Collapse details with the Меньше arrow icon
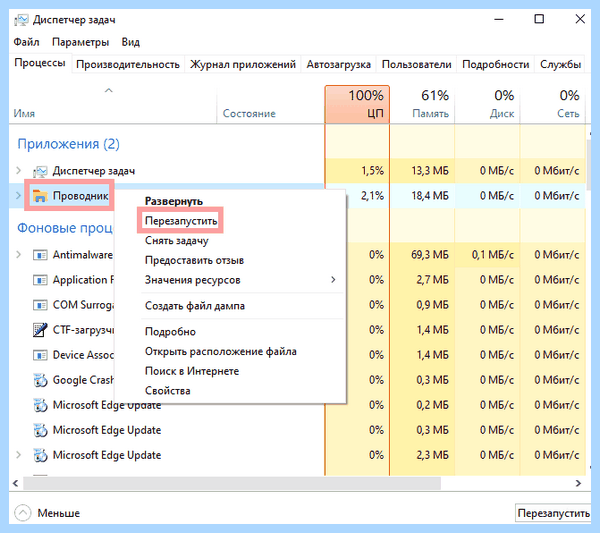600x533 pixels. 23,513
